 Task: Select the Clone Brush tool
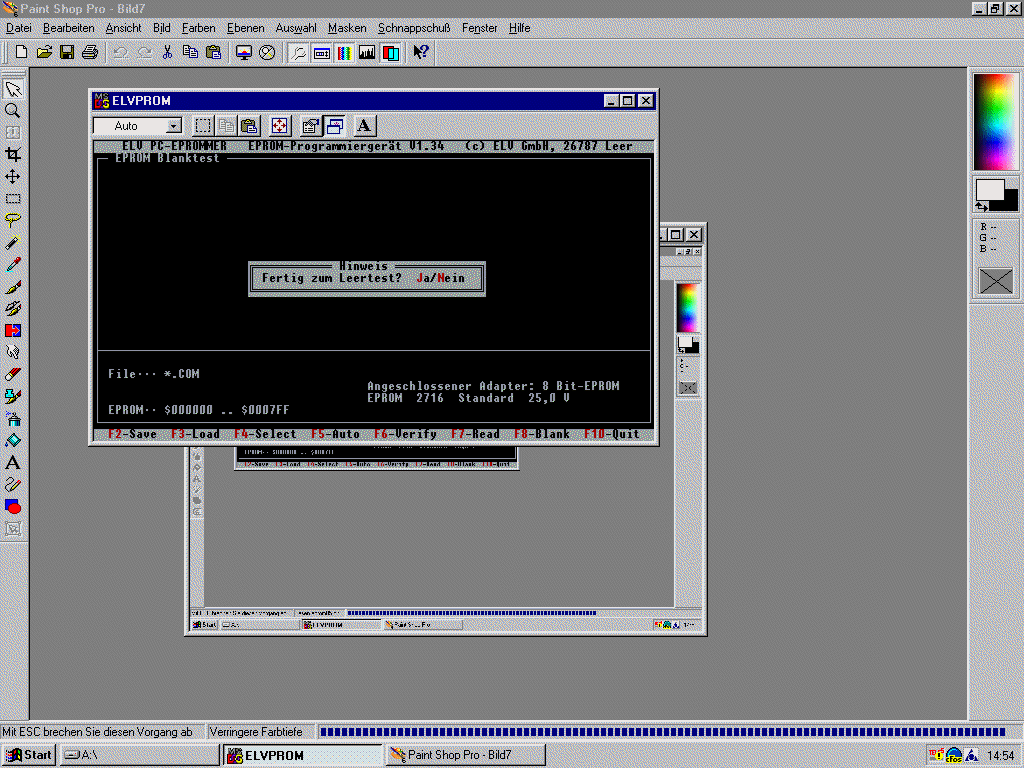pyautogui.click(x=12, y=308)
